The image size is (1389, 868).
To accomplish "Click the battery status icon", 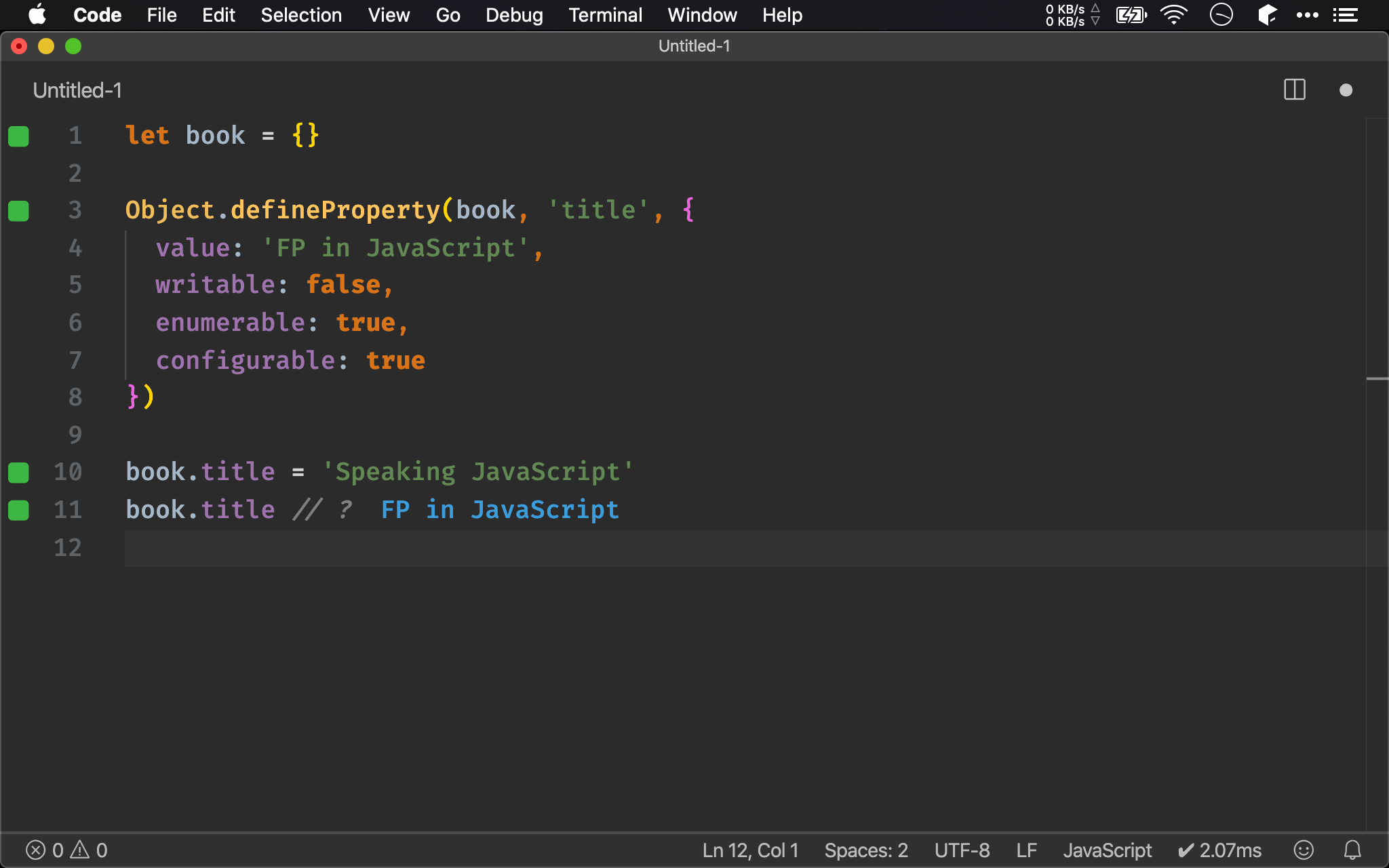I will coord(1131,15).
